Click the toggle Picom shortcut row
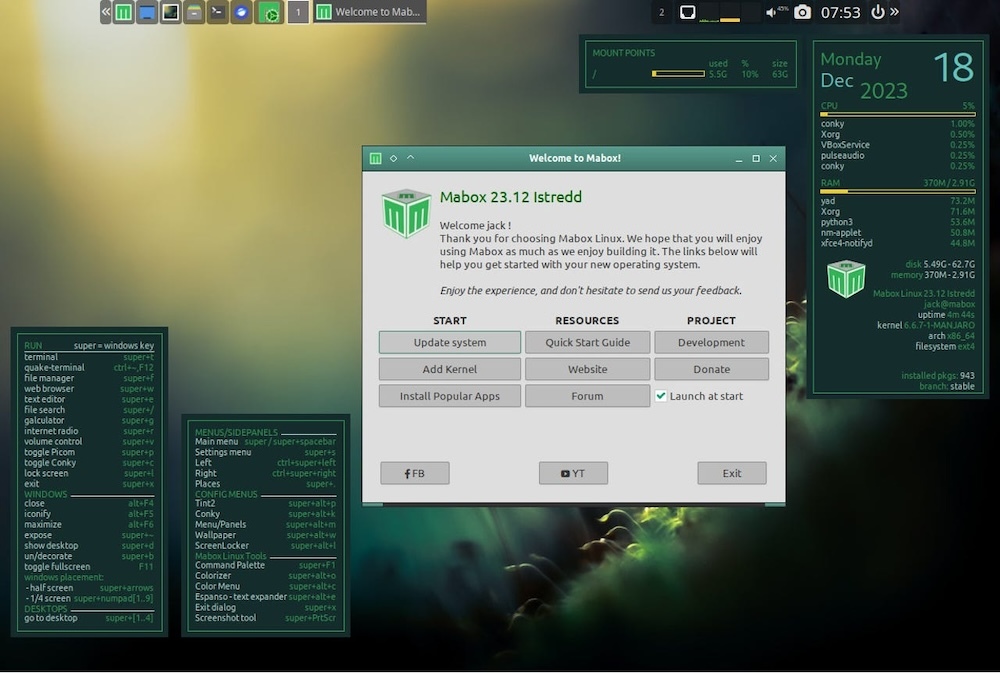Image resolution: width=1000 pixels, height=673 pixels. coord(89,452)
